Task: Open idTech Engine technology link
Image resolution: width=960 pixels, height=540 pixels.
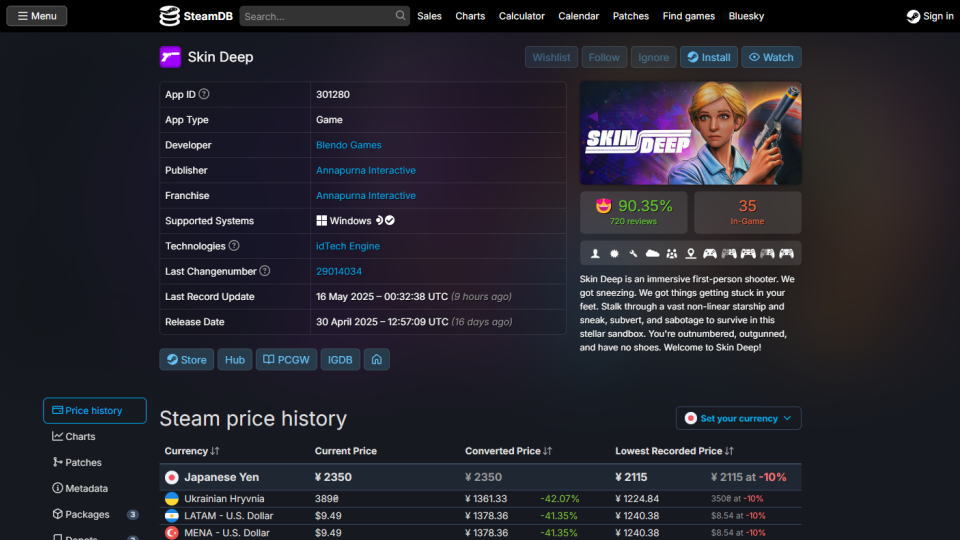Action: (348, 246)
